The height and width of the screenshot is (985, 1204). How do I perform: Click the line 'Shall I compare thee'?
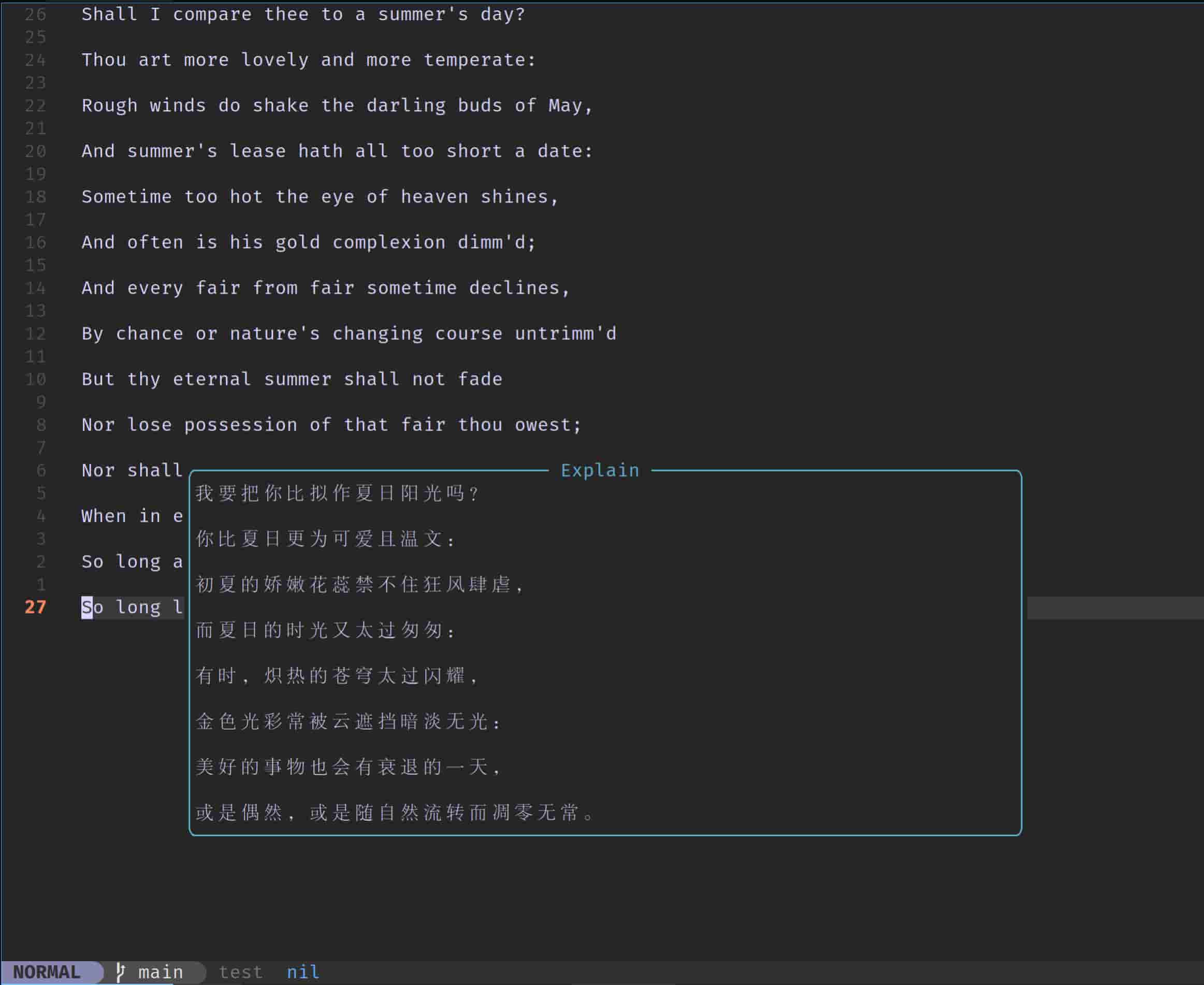(303, 14)
